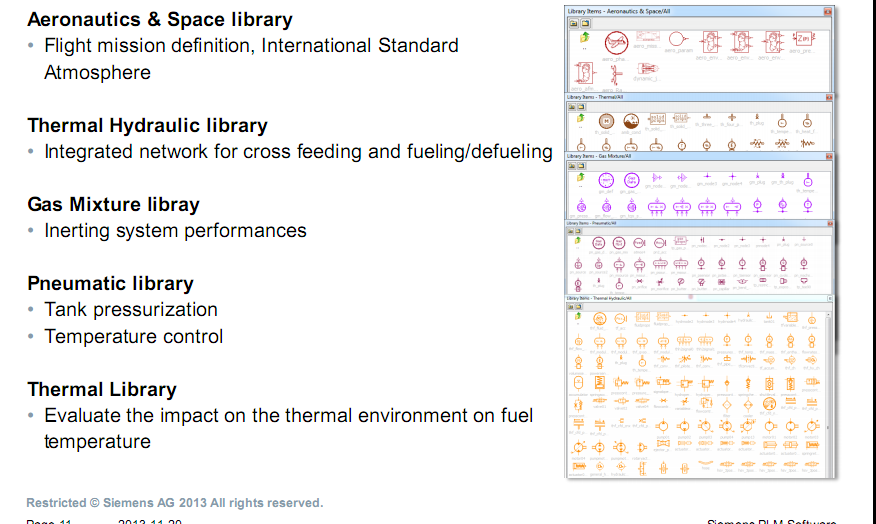The width and height of the screenshot is (876, 524).
Task: Select the accumulator component in Thermal Hydraulic library
Action: pos(578,383)
